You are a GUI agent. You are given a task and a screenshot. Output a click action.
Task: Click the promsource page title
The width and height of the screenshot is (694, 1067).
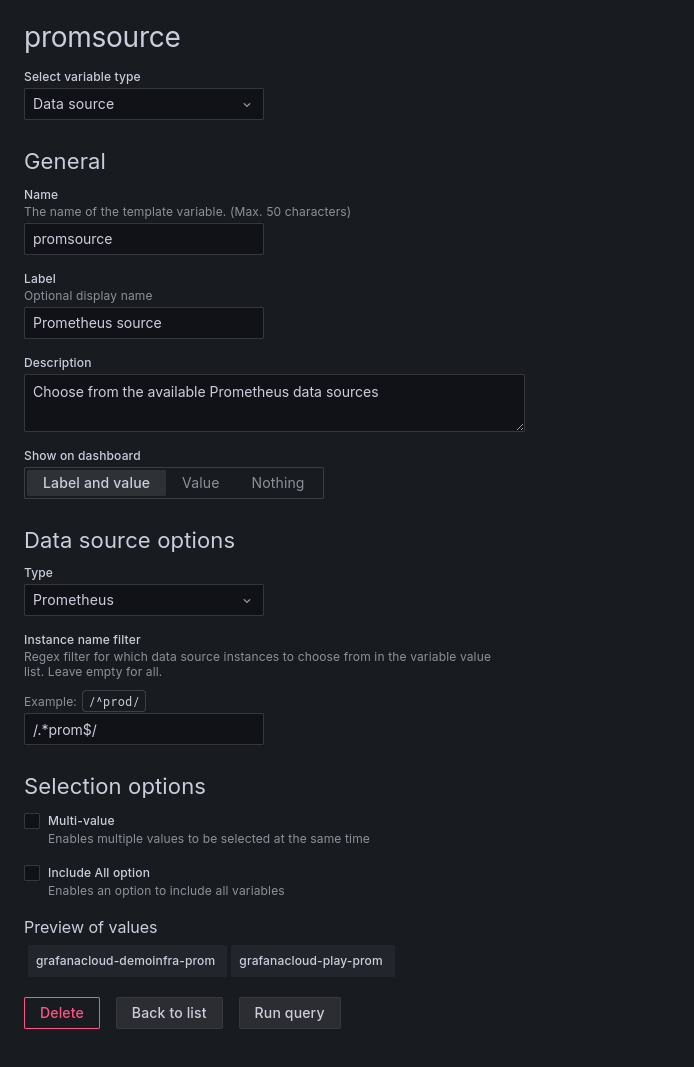[102, 37]
